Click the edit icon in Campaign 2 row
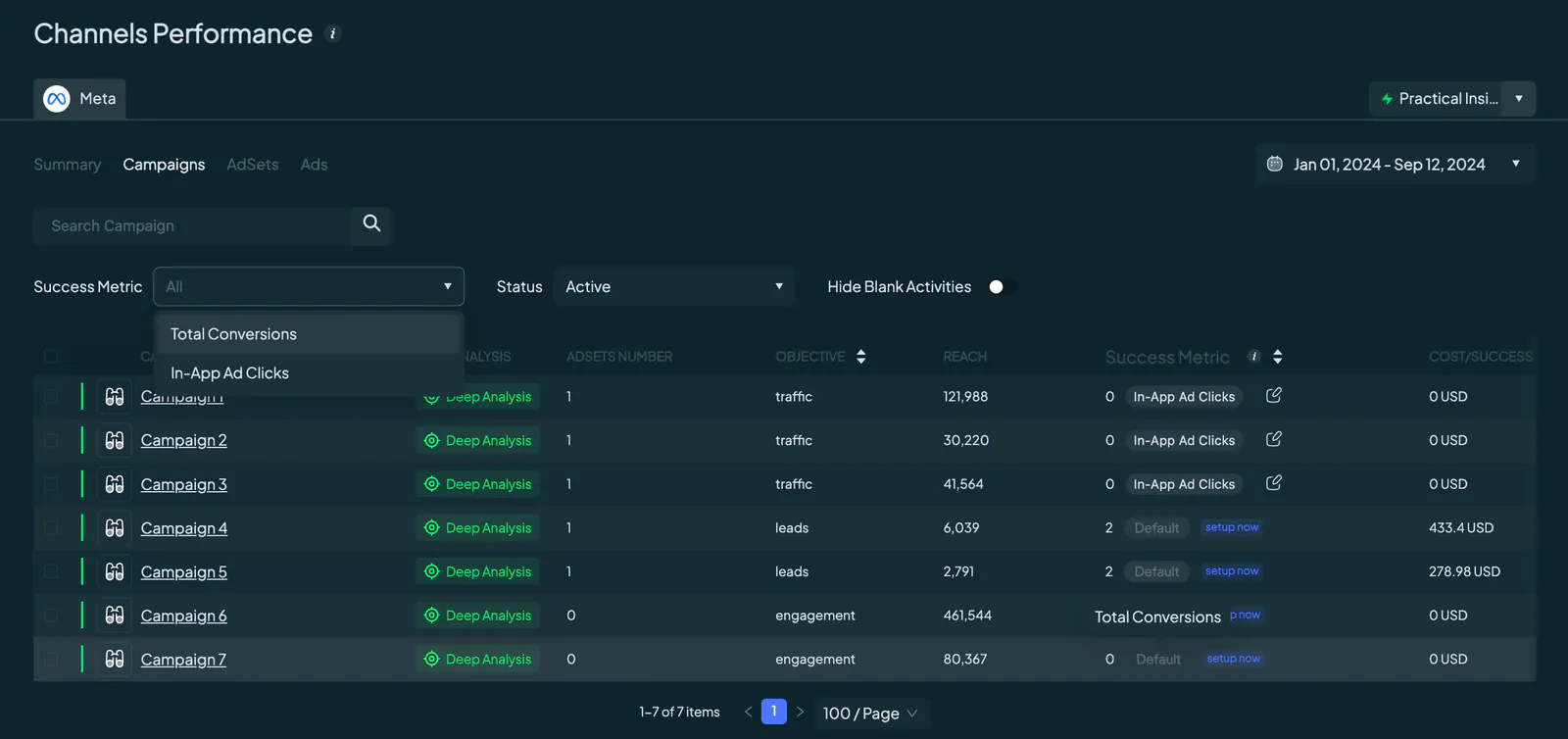Screen dimensions: 1568x739 (1273, 439)
